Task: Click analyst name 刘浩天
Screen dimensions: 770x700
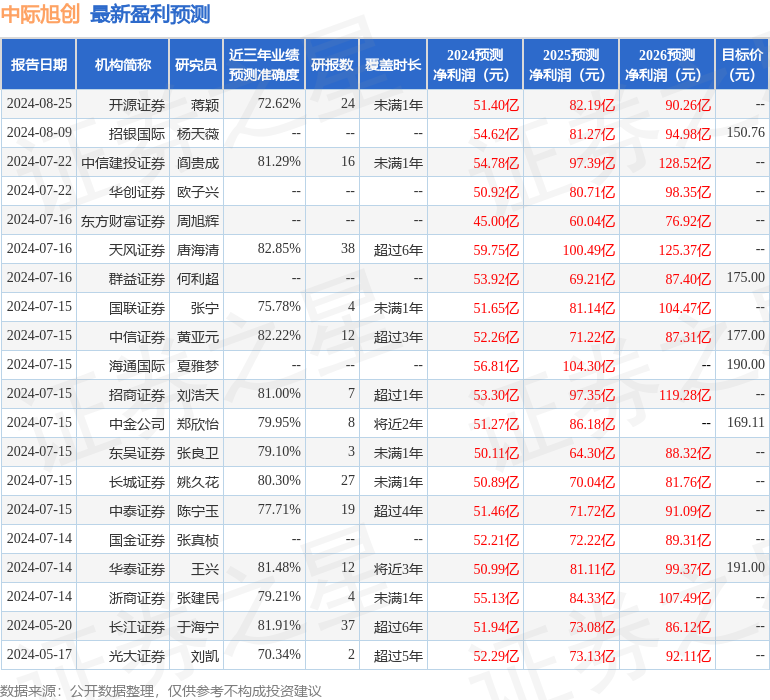Action: (x=198, y=394)
